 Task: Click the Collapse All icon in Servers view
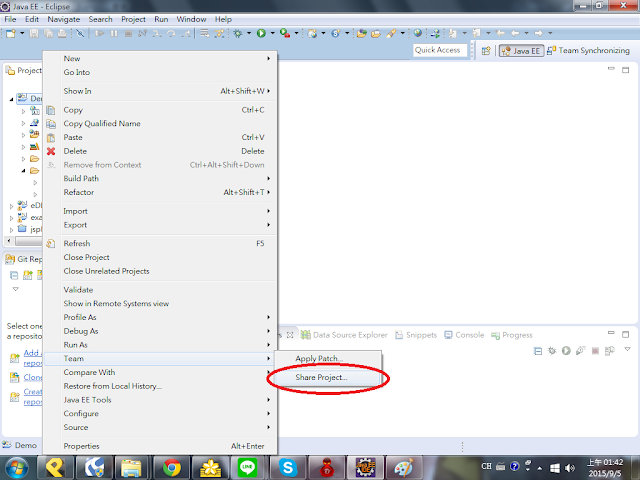click(x=538, y=351)
